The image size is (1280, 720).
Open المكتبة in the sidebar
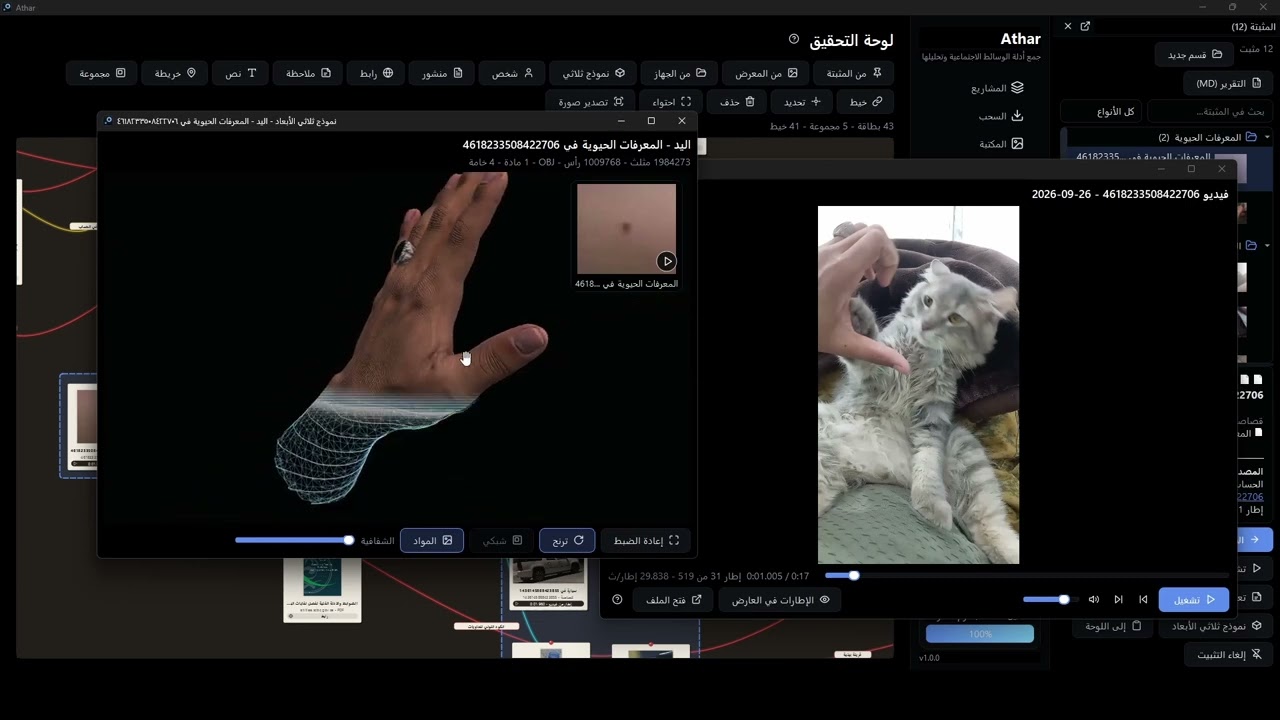point(1001,144)
